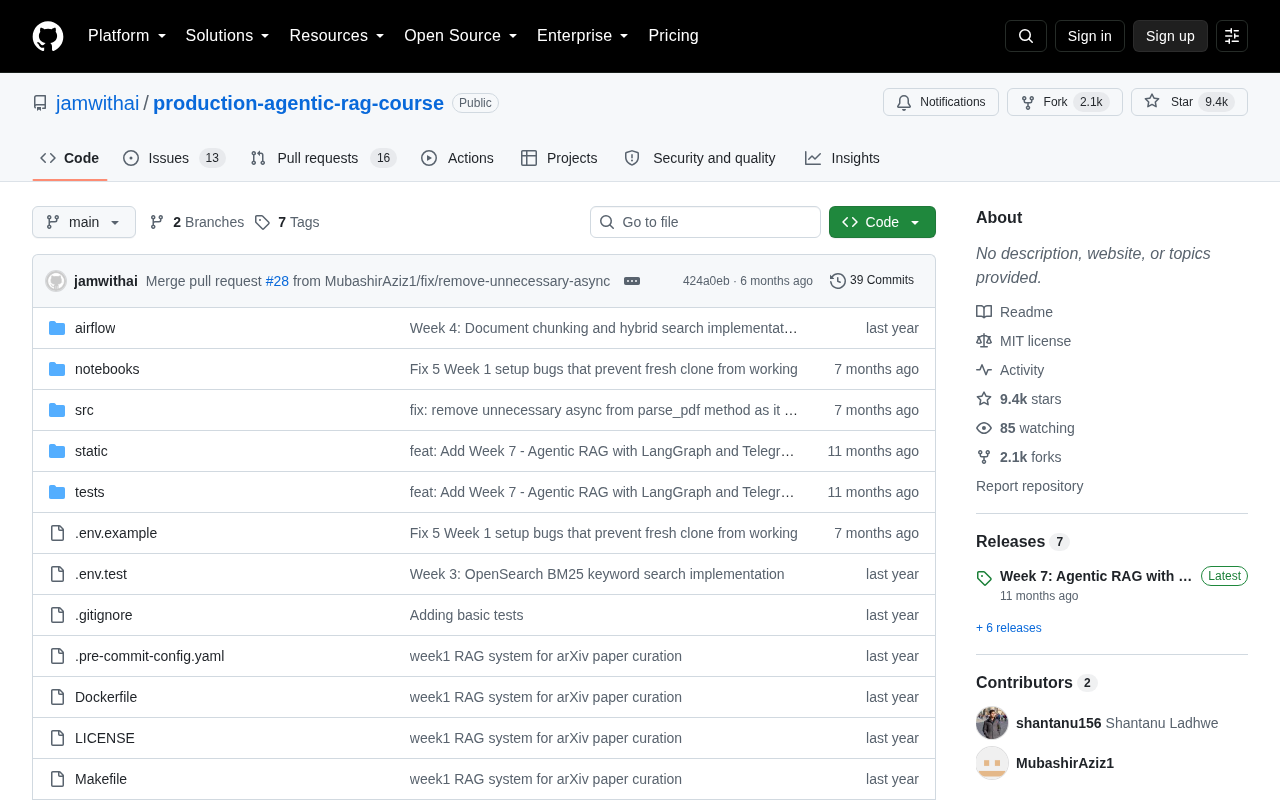Click Sign in button
Viewport: 1280px width, 800px height.
click(x=1090, y=36)
